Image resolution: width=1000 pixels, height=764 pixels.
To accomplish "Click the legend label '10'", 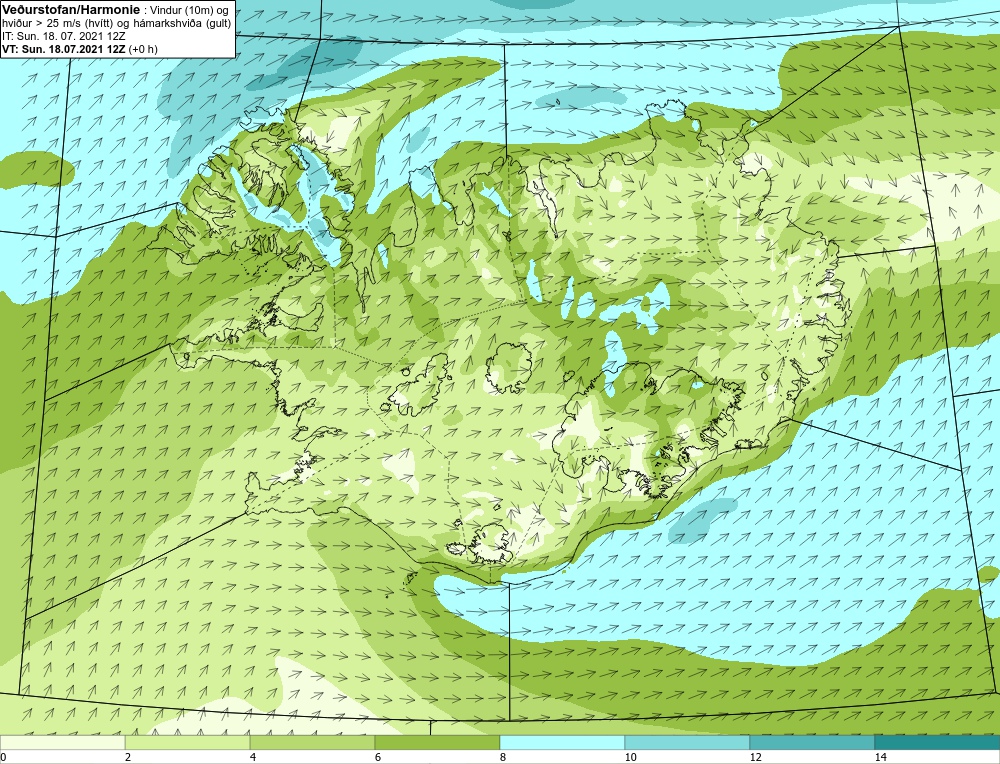I will [x=631, y=757].
